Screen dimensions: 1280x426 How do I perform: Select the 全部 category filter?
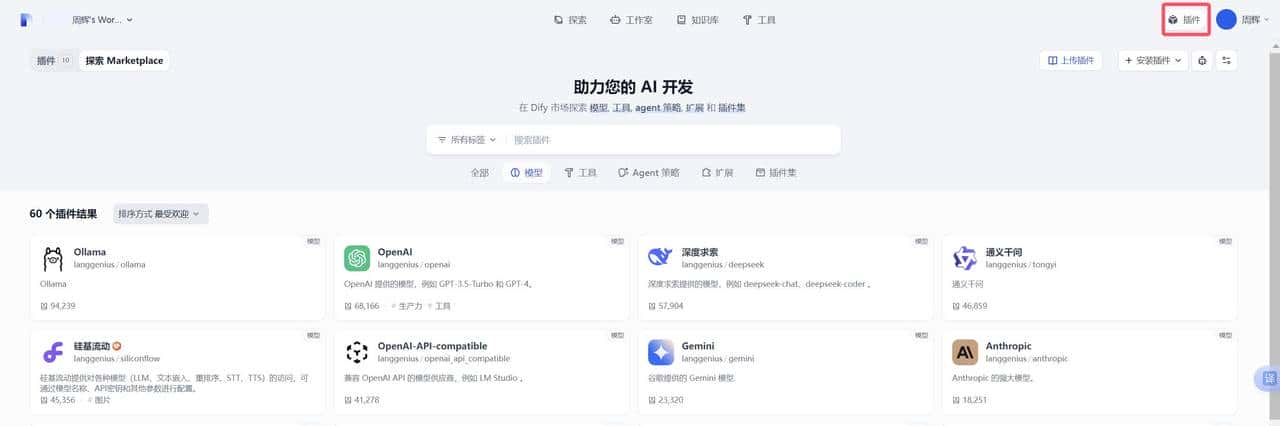click(x=480, y=173)
